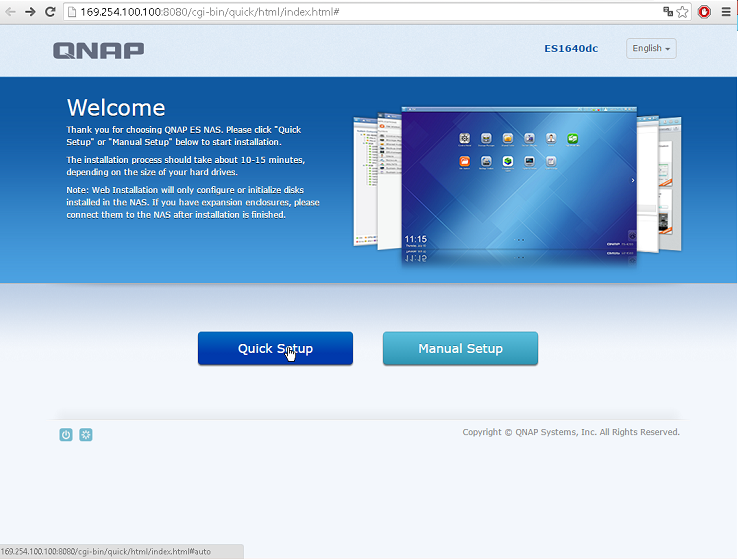Viewport: 738px width, 559px height.
Task: Open the English language dropdown
Action: click(x=651, y=48)
